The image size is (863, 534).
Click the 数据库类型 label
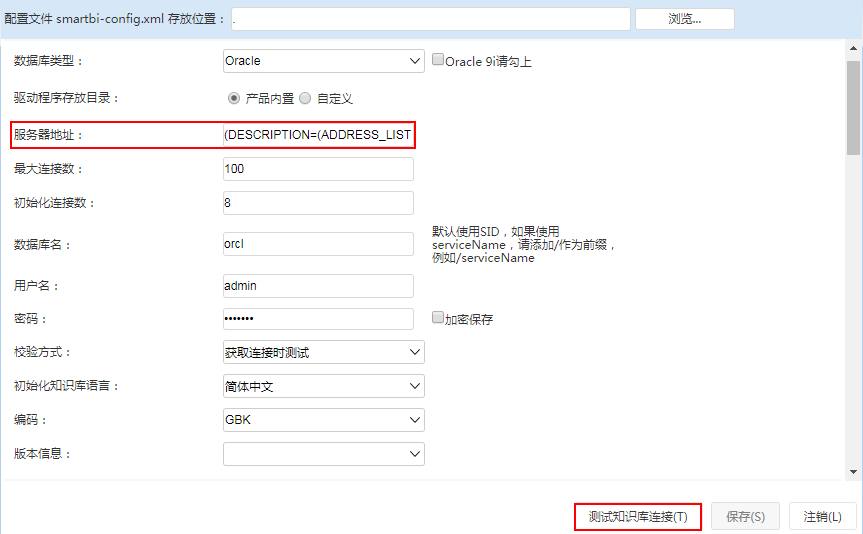(48, 61)
